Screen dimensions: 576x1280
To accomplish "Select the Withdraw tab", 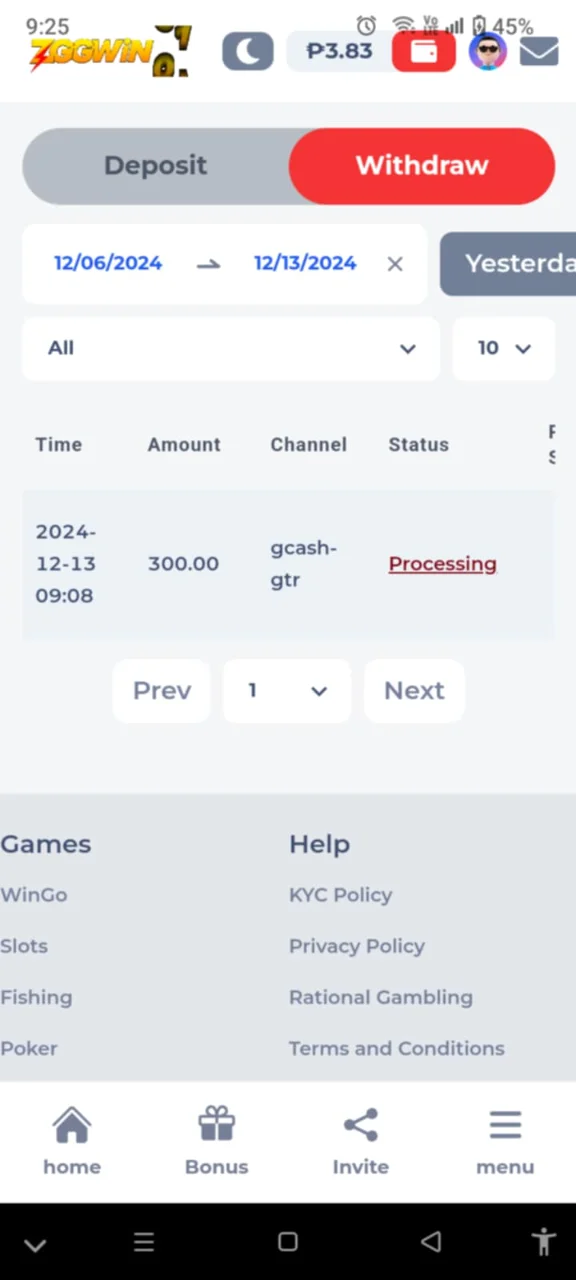I will [x=422, y=166].
